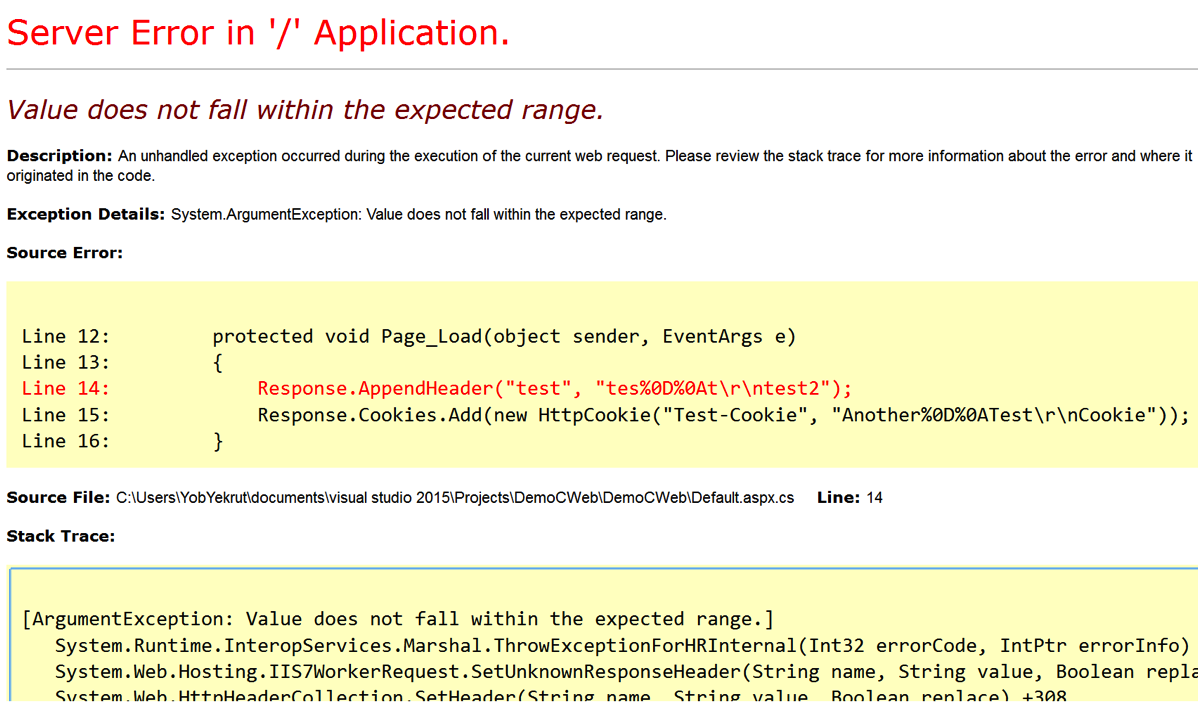Screen dimensions: 1198x702
Task: Click the italic 'Value does not fall within the expected range.' heading
Action: 305,110
